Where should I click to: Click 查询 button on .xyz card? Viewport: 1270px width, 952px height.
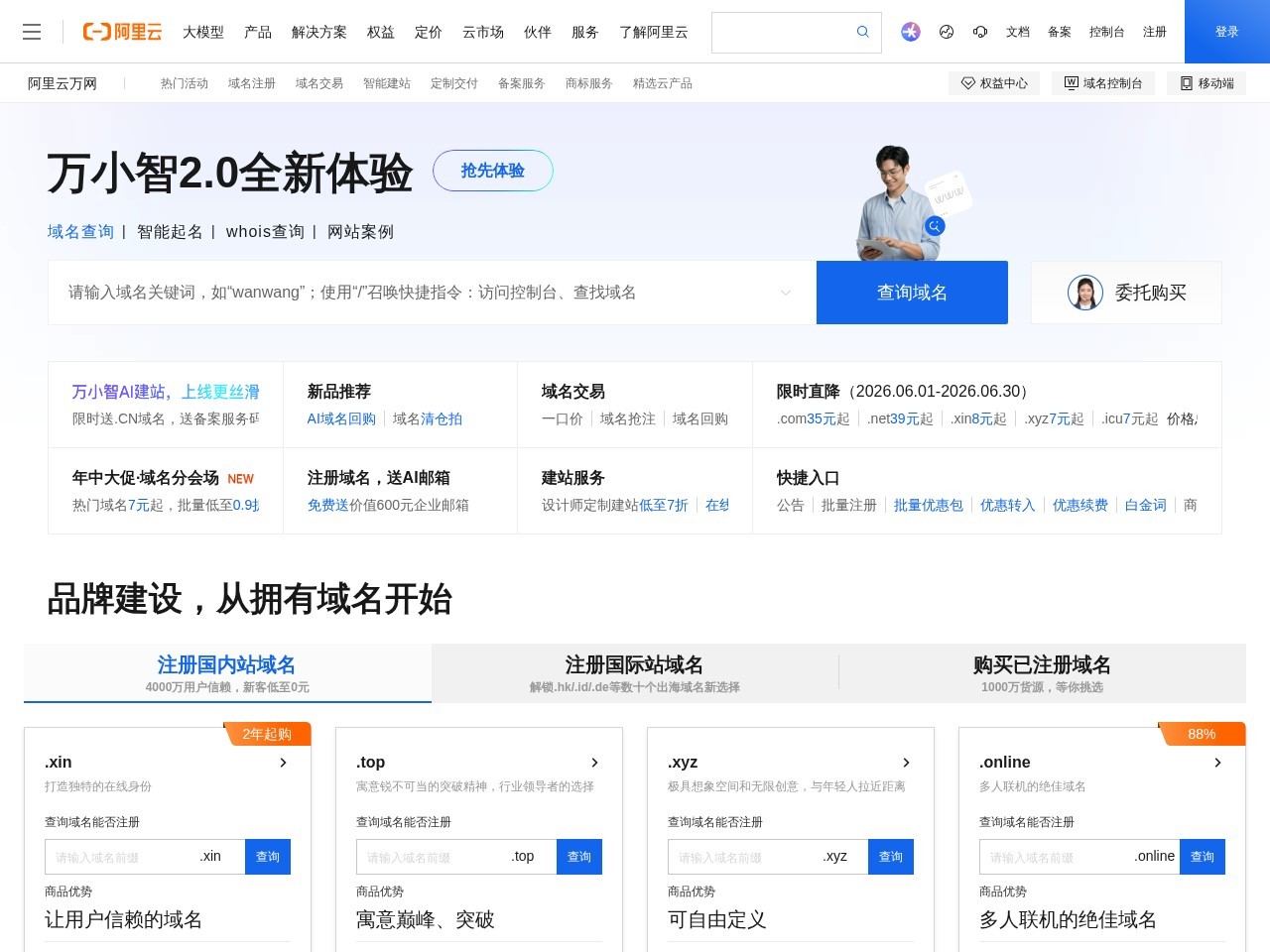tap(891, 857)
